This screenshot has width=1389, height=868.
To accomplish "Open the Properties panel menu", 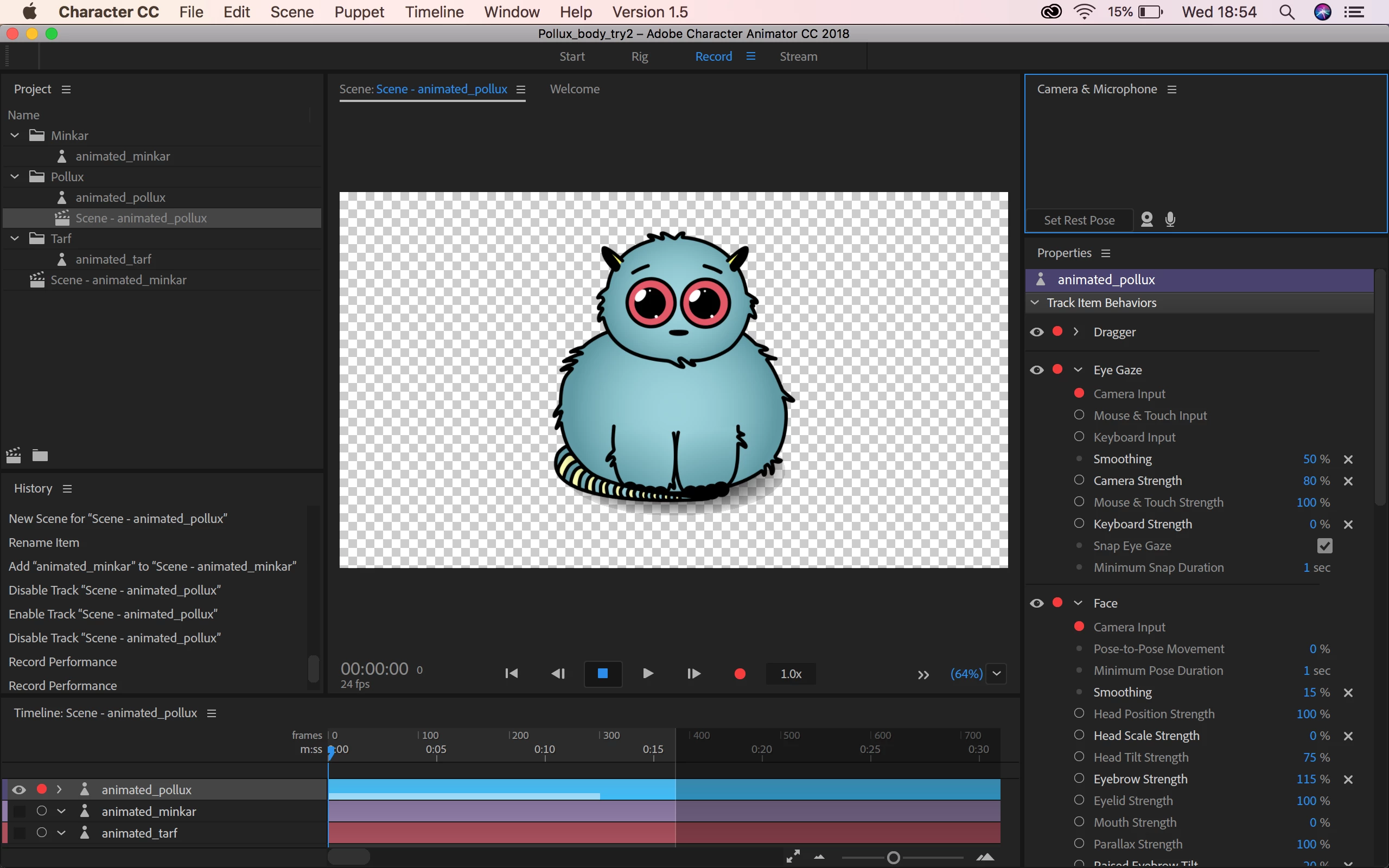I will point(1106,253).
